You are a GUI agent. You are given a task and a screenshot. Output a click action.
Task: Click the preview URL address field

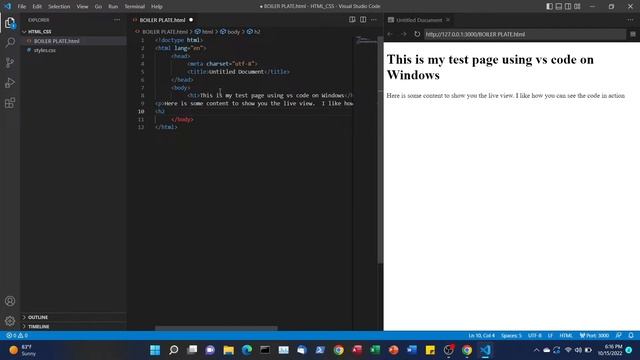coord(524,34)
